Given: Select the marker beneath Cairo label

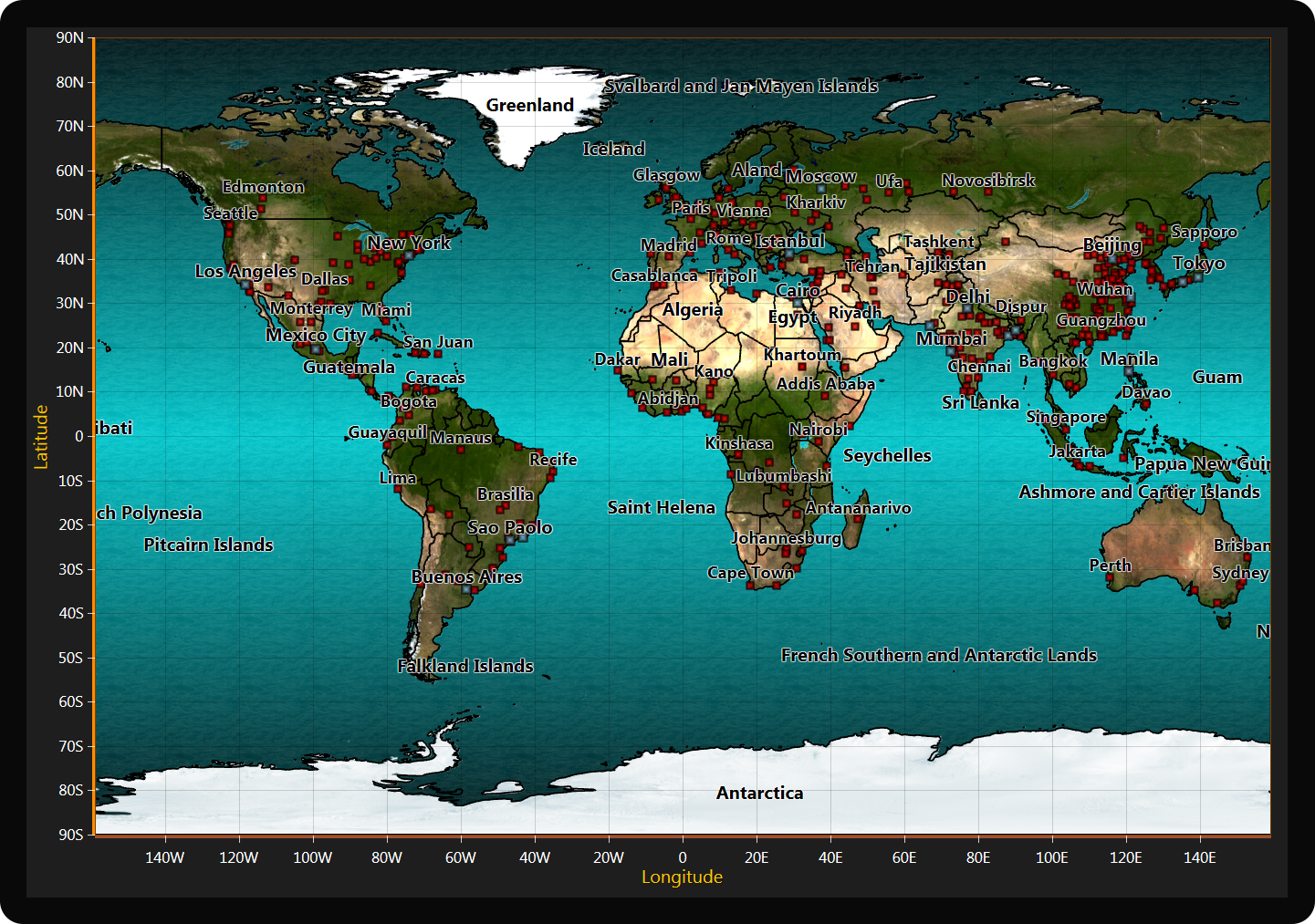Looking at the screenshot, I should click(798, 303).
